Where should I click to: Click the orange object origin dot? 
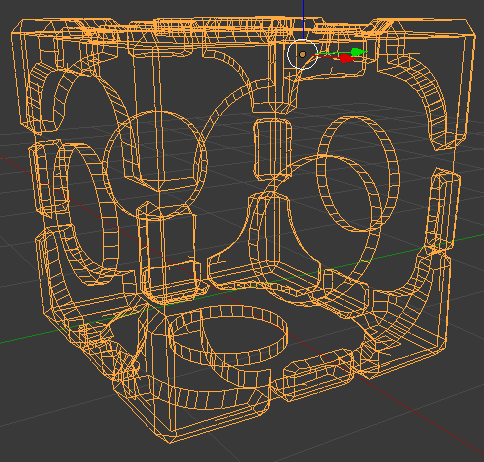(303, 54)
